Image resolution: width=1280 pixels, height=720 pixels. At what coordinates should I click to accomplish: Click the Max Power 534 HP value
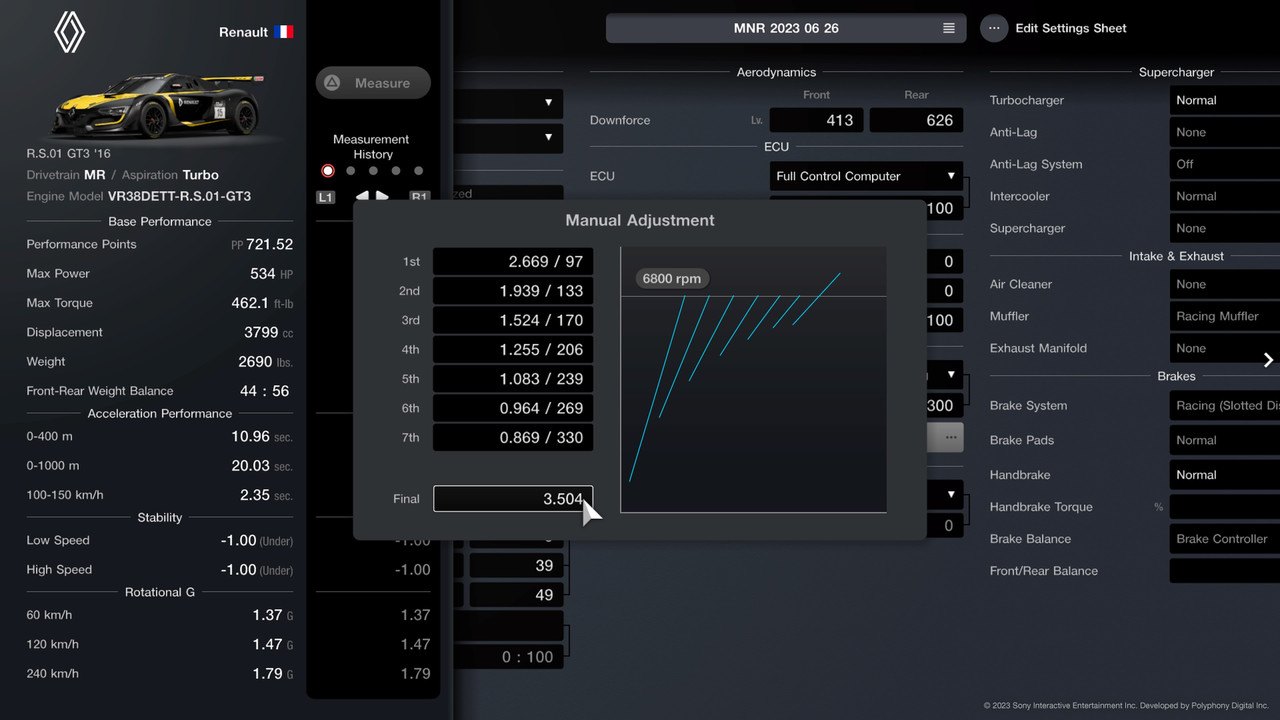point(271,273)
